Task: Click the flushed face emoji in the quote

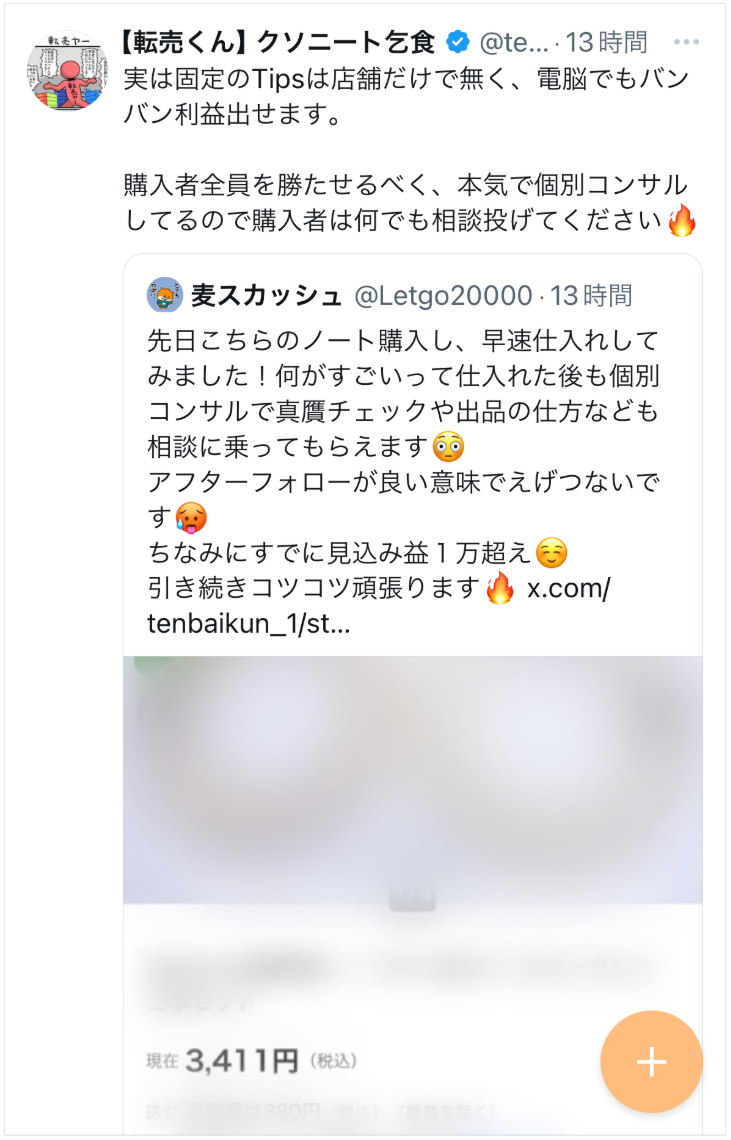Action: [x=448, y=446]
